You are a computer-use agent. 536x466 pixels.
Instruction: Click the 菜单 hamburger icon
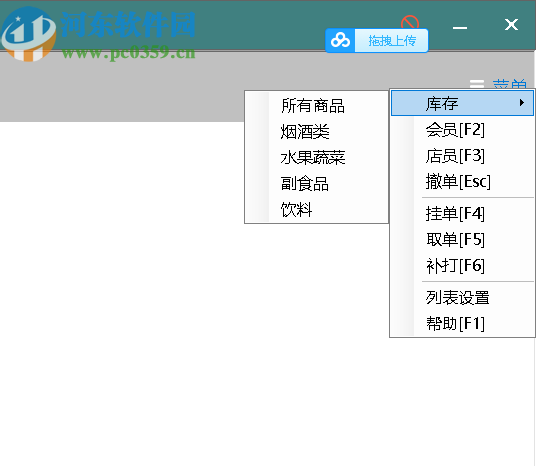click(x=477, y=84)
